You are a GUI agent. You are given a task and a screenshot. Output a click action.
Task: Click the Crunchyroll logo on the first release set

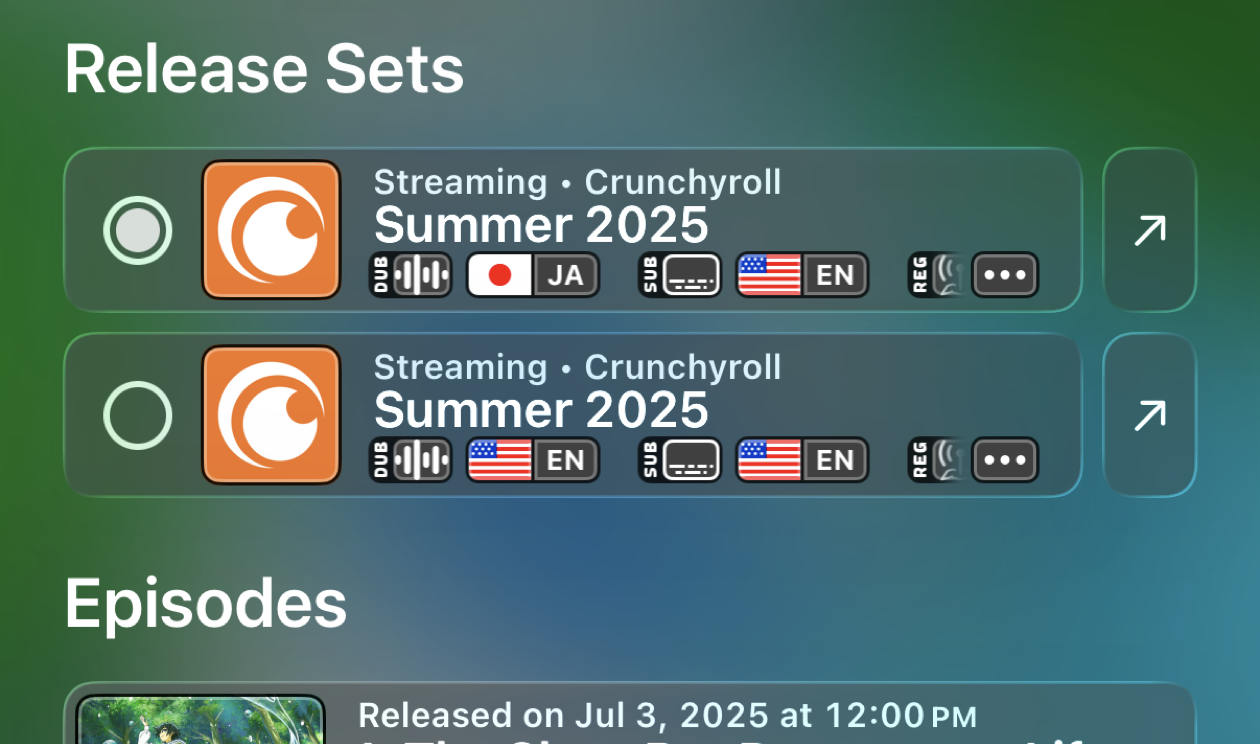pos(270,230)
